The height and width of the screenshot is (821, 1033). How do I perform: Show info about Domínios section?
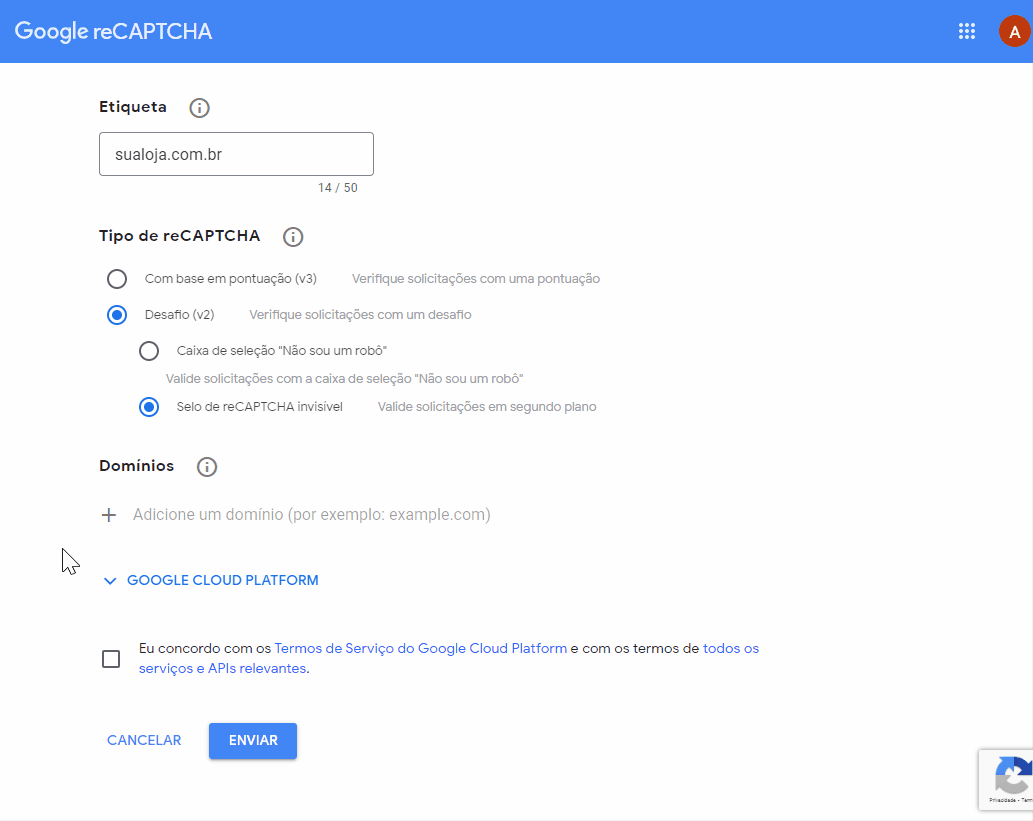207,467
